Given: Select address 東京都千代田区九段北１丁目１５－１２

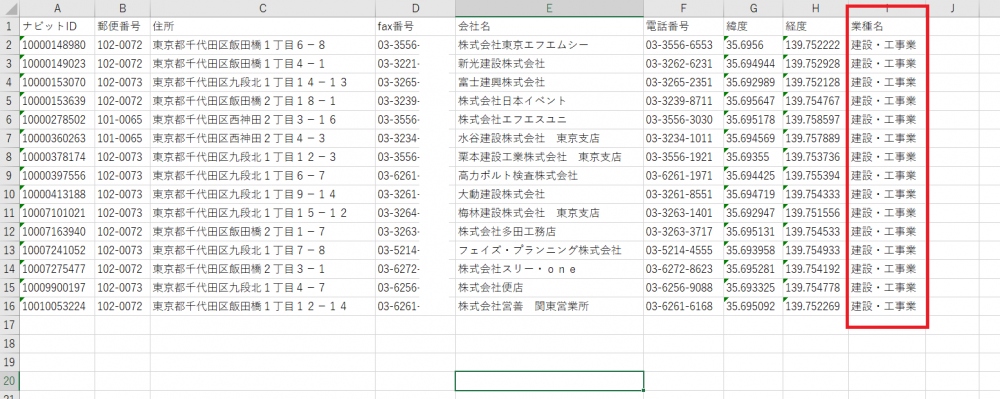Looking at the screenshot, I should (263, 213).
